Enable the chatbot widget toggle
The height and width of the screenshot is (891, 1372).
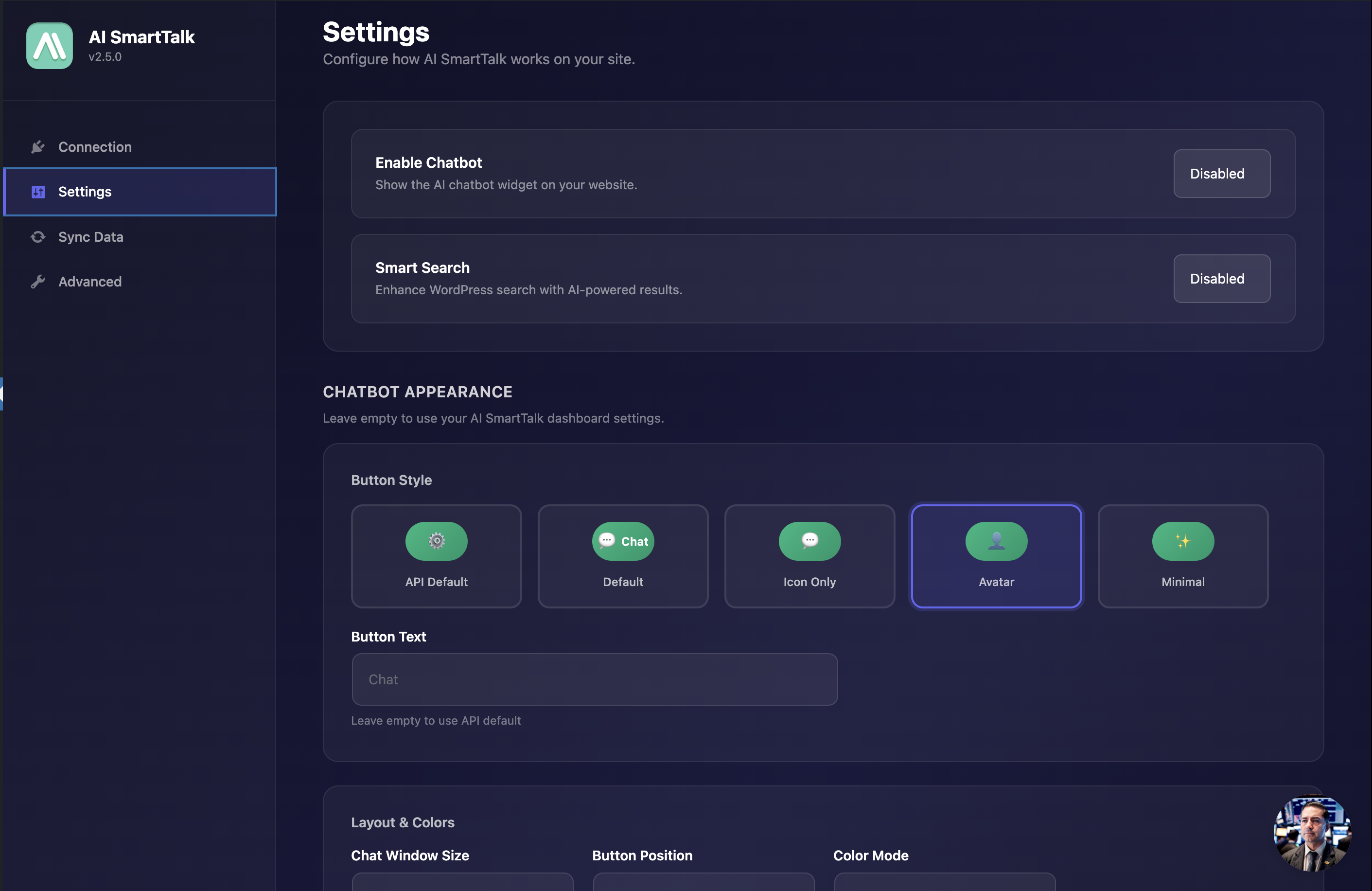point(1222,174)
